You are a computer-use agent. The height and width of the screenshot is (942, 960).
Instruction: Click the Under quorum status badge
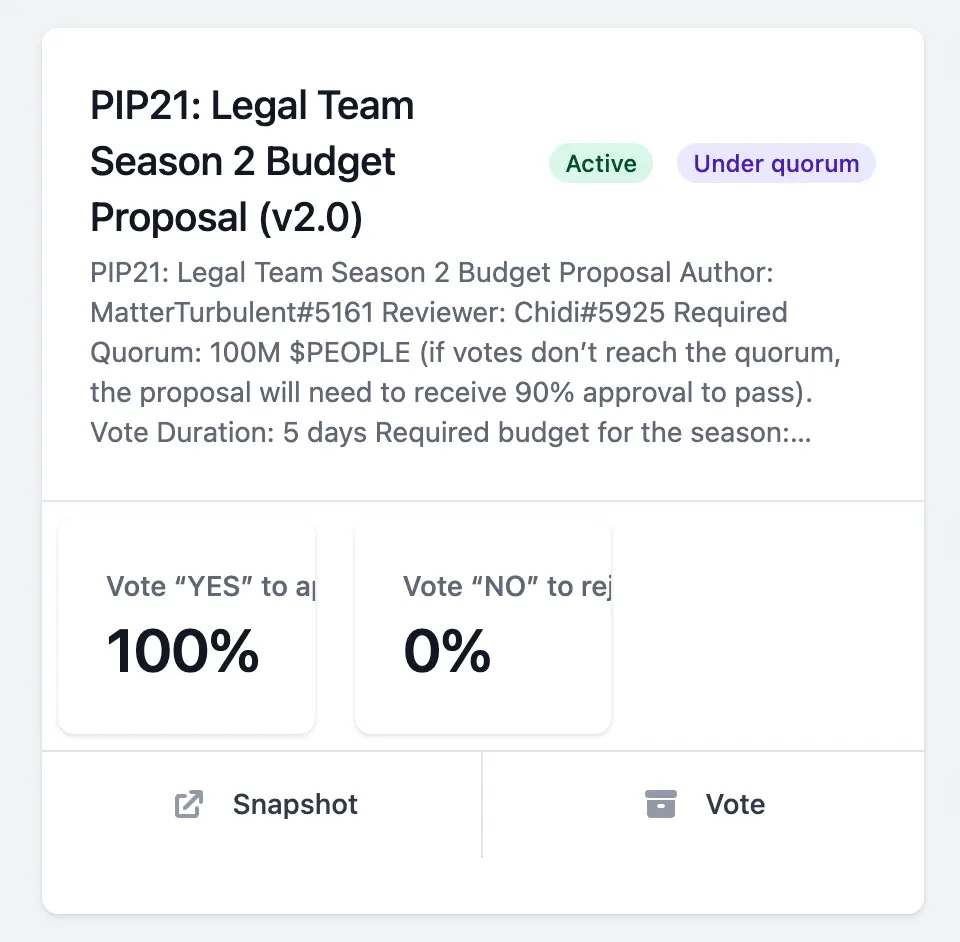point(776,164)
